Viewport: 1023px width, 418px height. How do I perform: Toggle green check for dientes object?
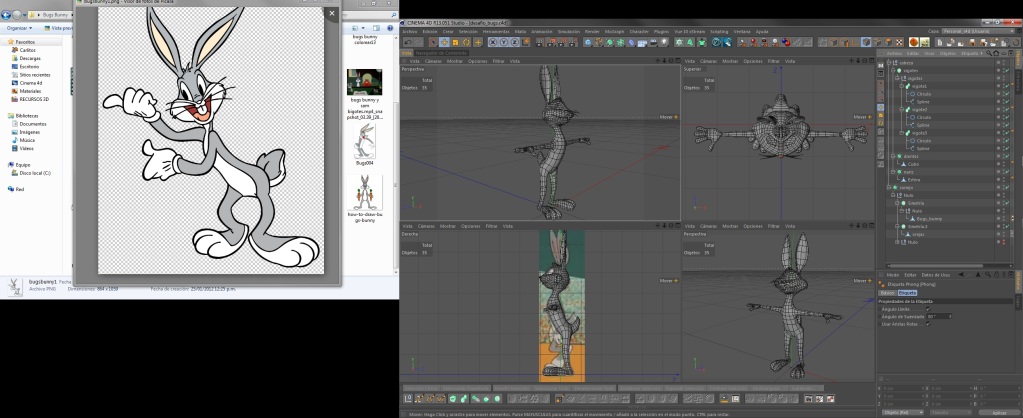coord(1007,157)
